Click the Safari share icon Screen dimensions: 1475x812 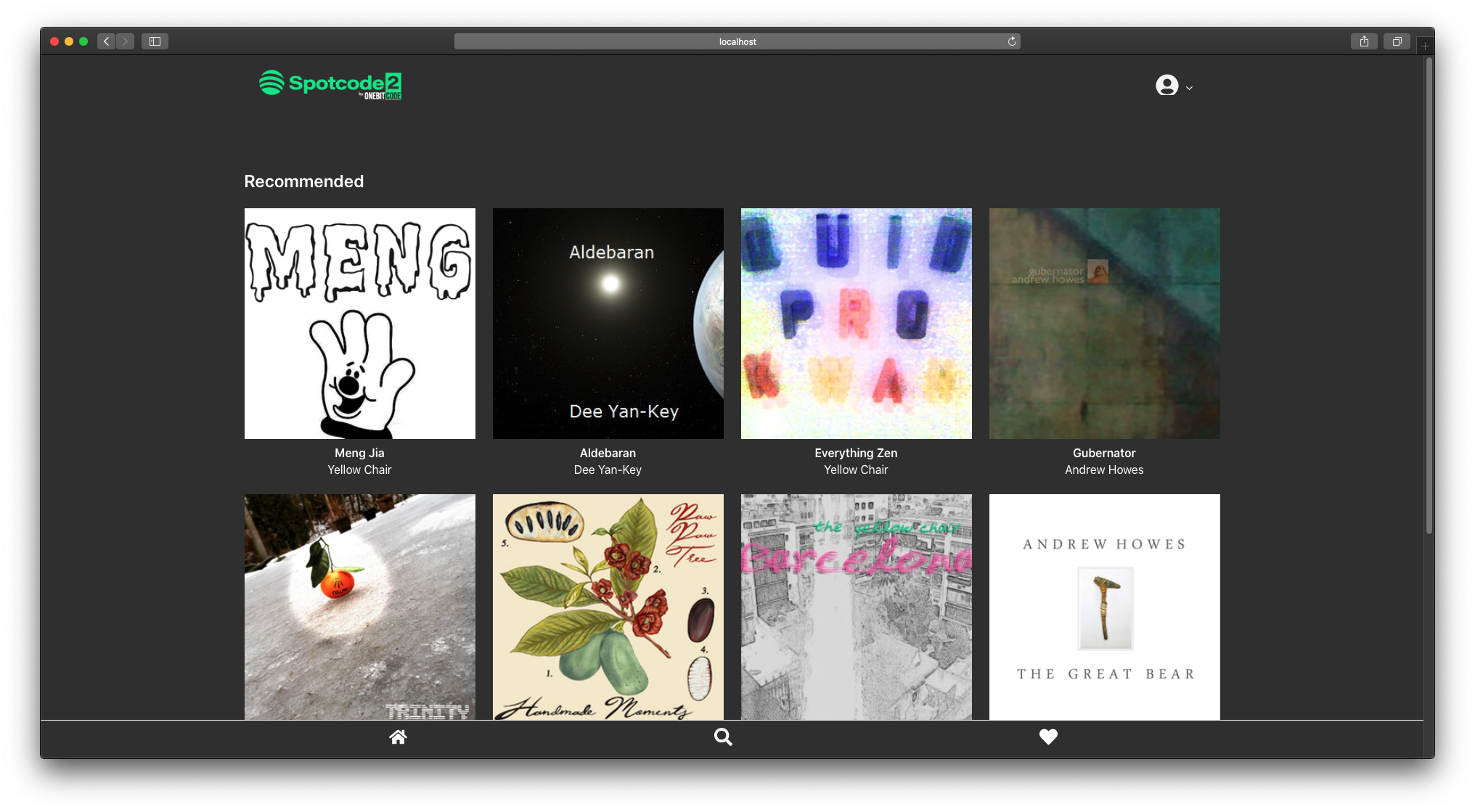[1364, 41]
